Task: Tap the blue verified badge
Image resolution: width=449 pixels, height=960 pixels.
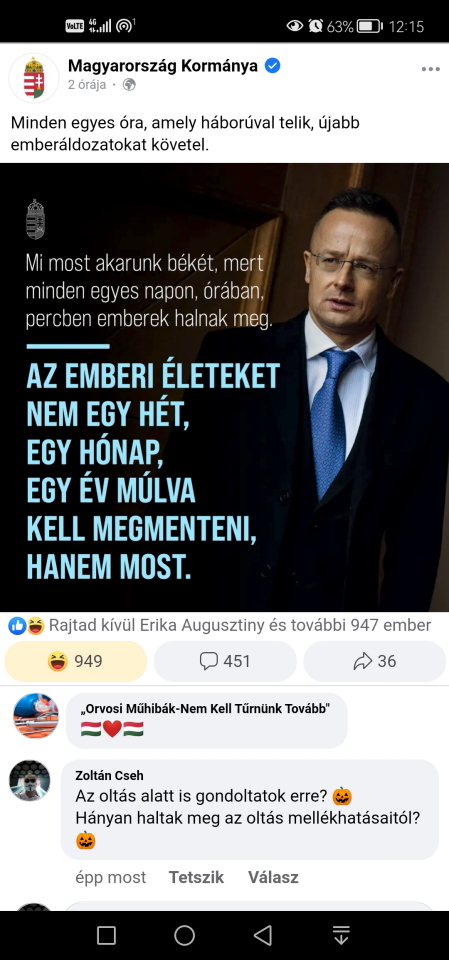Action: pyautogui.click(x=272, y=66)
